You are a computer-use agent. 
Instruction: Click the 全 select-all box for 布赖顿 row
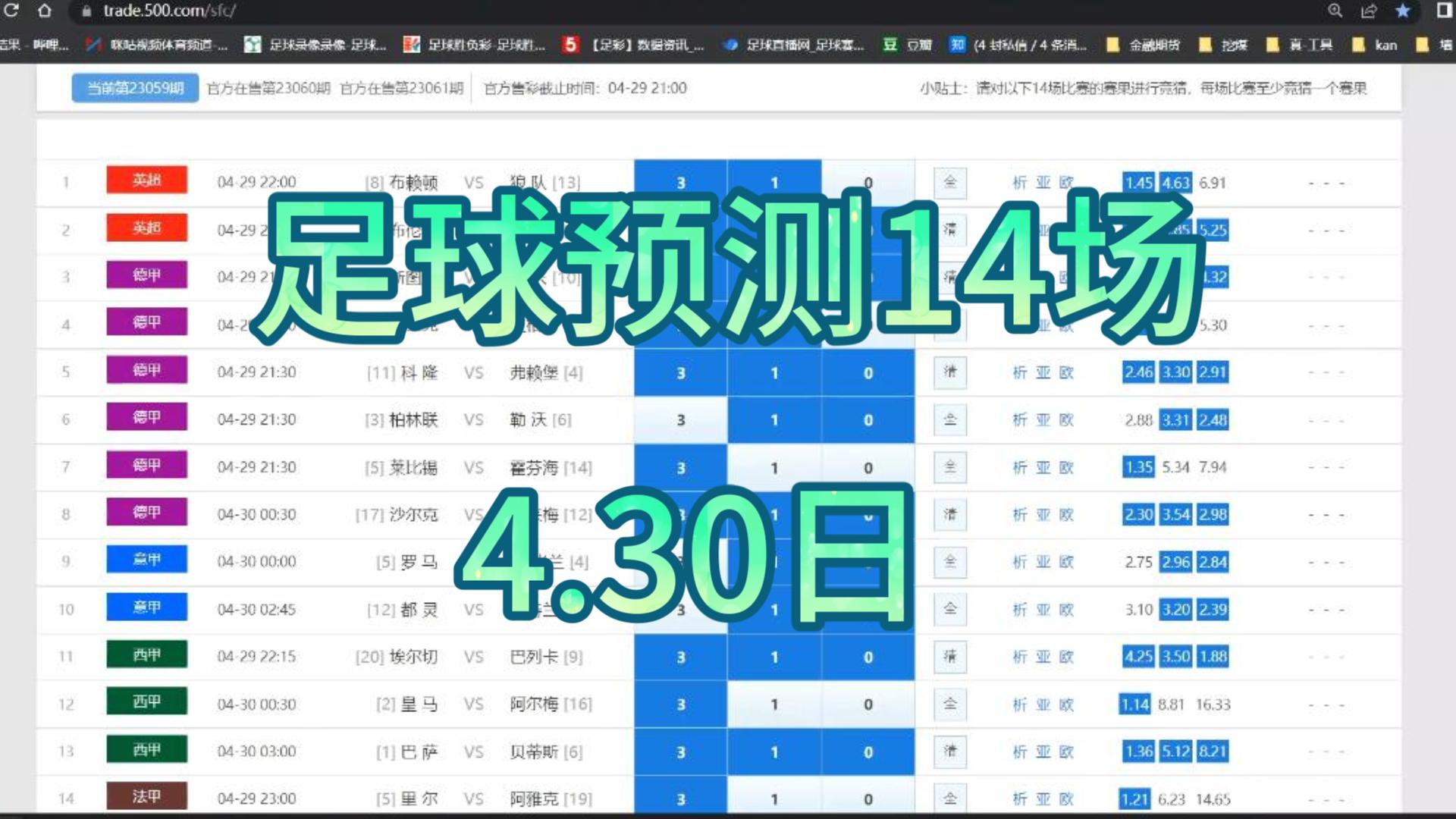tap(950, 182)
